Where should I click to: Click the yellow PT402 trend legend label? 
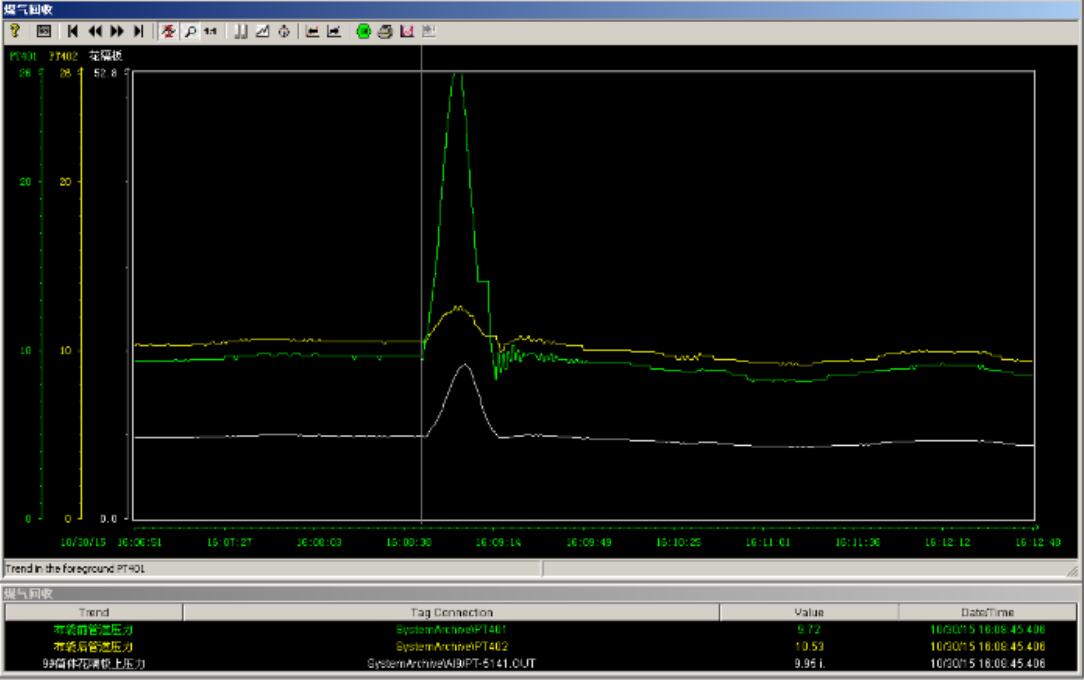pos(64,56)
